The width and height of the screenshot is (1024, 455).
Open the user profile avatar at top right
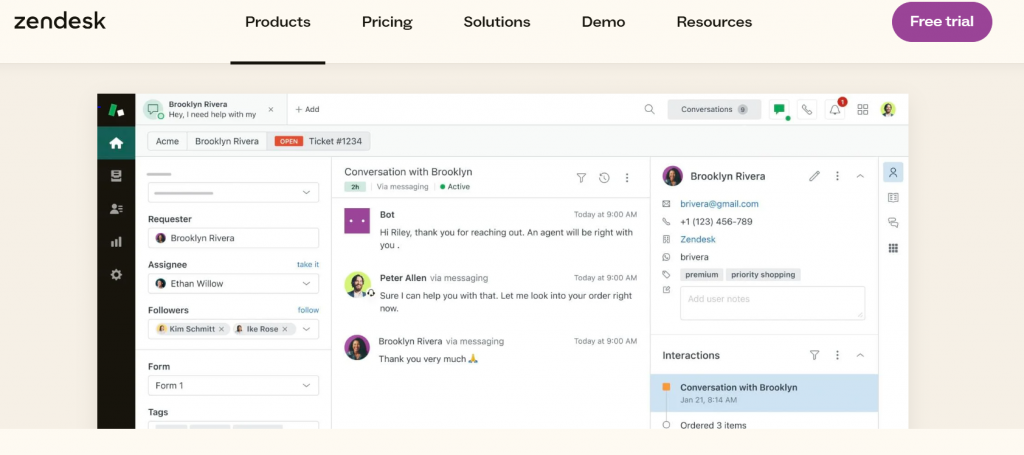pos(888,110)
